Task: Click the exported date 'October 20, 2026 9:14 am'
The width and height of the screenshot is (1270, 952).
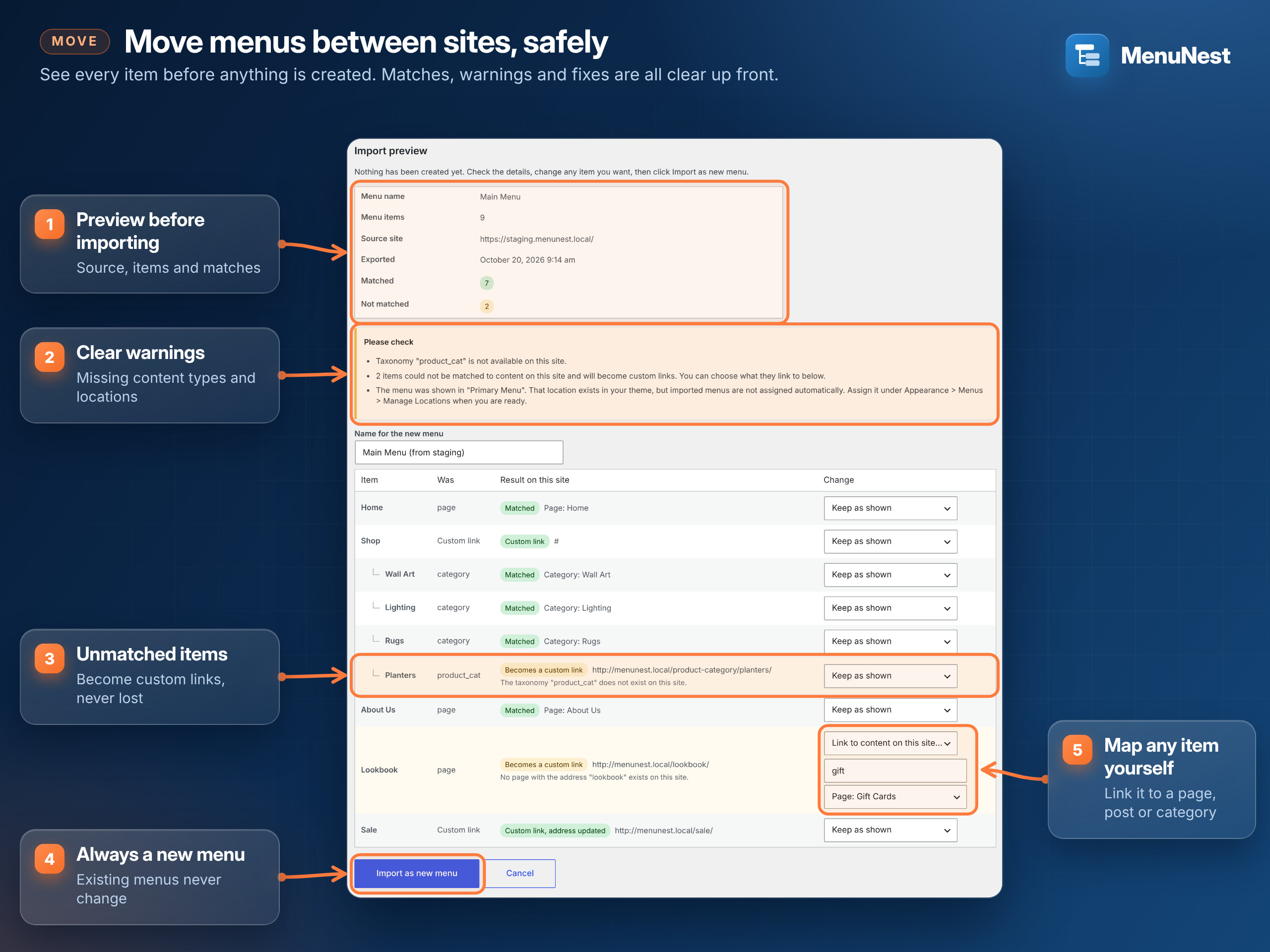Action: click(x=527, y=260)
